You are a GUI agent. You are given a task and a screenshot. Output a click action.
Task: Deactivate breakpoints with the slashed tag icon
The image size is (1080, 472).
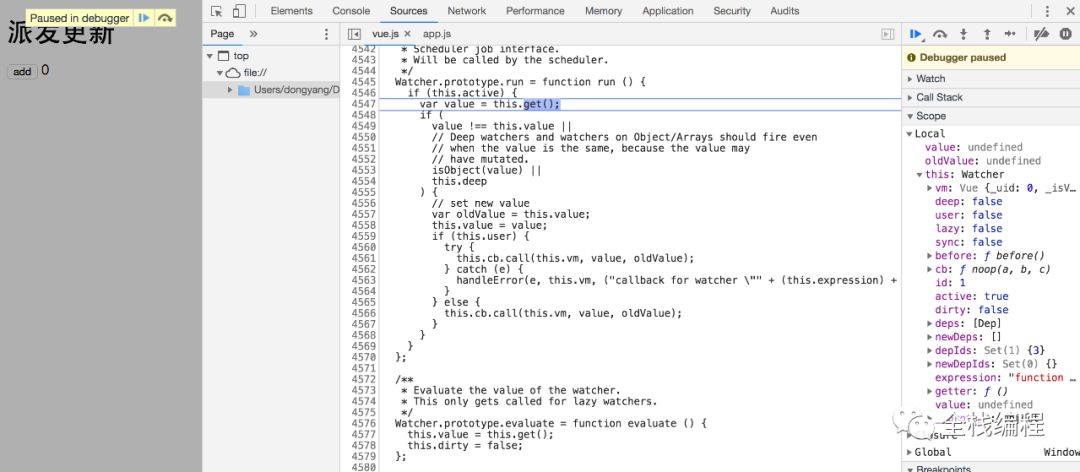click(x=1042, y=34)
